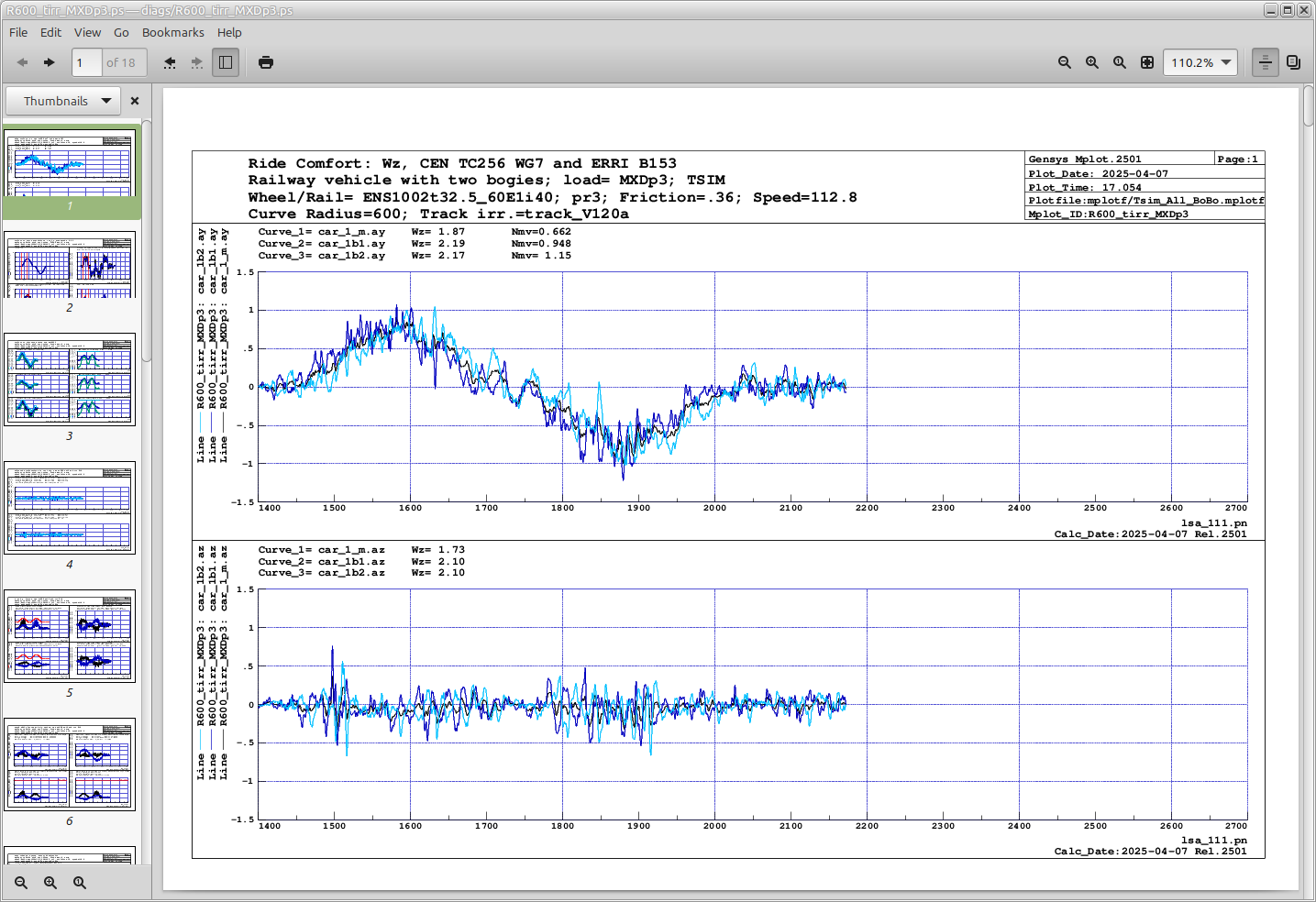This screenshot has height=902, width=1316.
Task: Open the File menu
Action: coord(18,32)
